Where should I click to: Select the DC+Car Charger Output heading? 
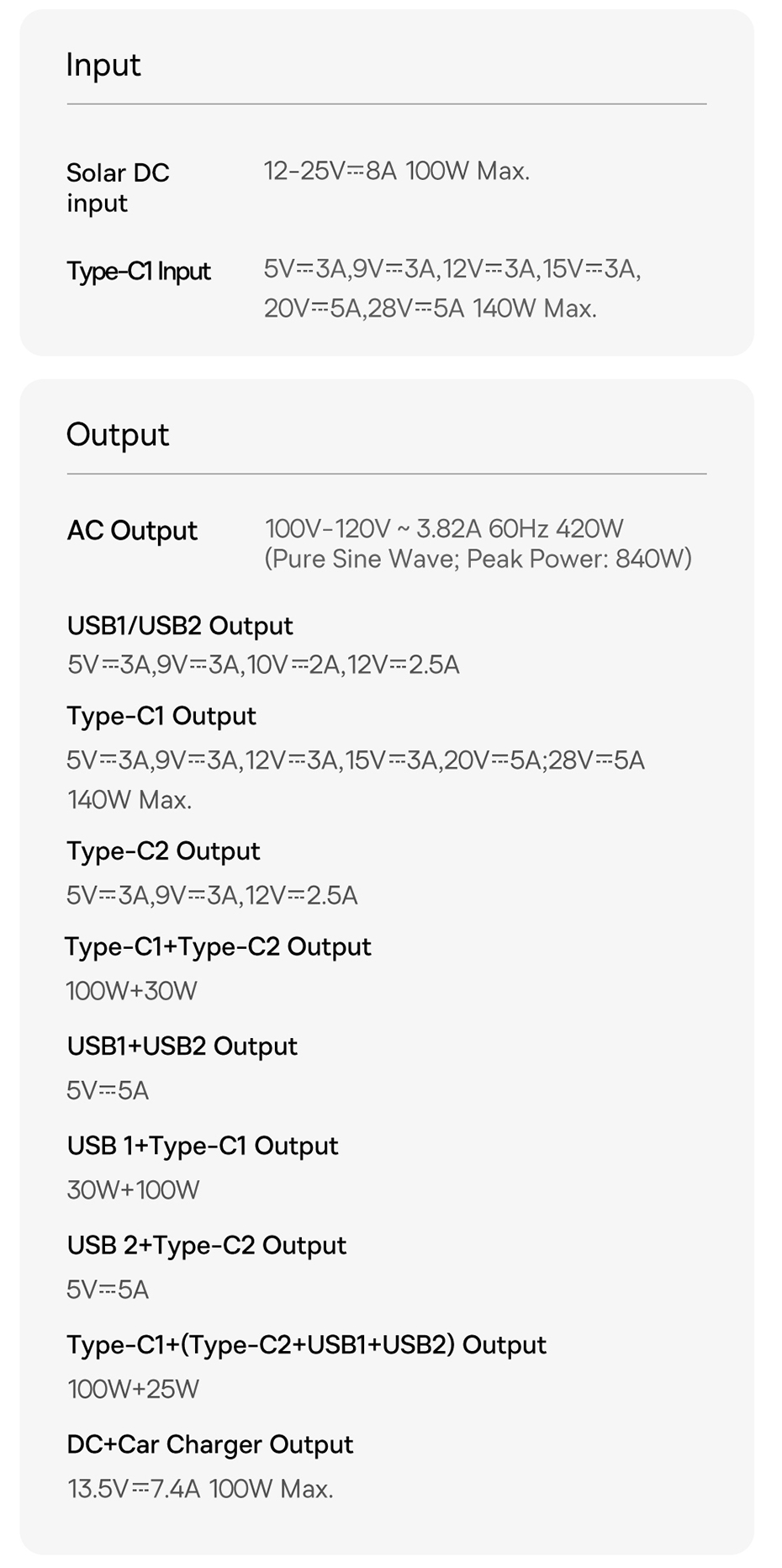point(210,1444)
